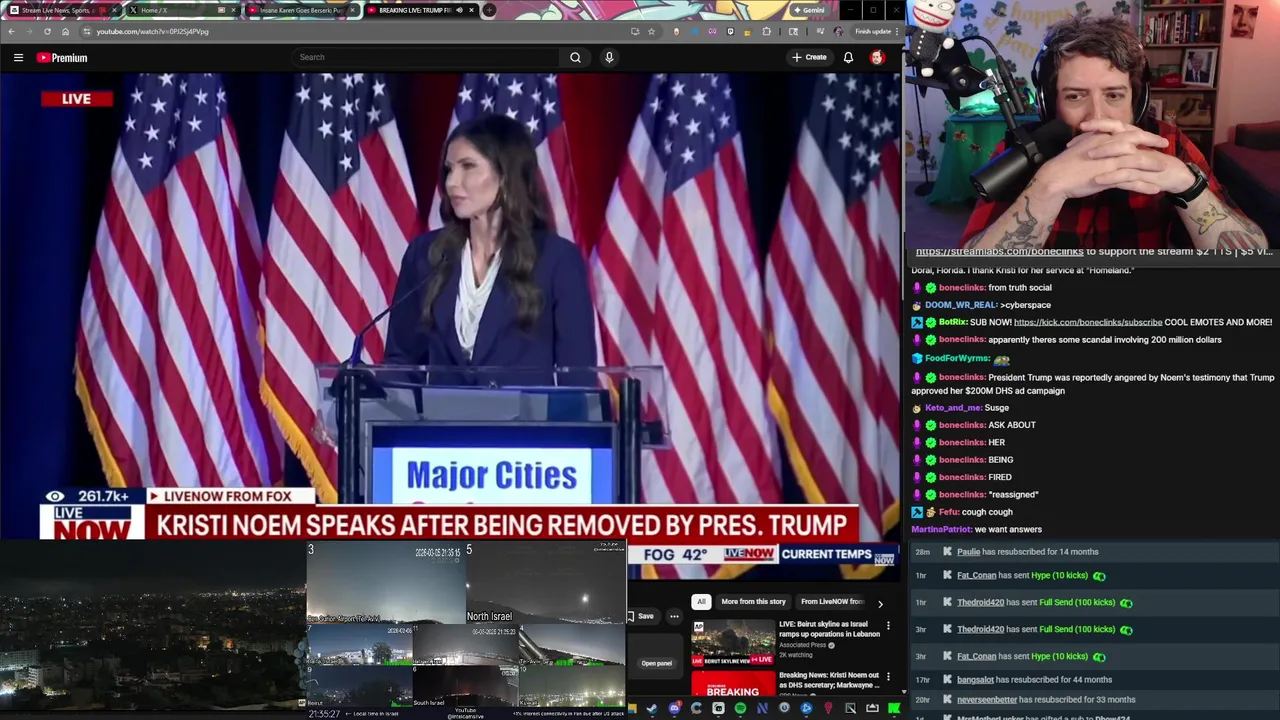Open Steam from the taskbar
Screen dimensions: 1280x720
pyautogui.click(x=652, y=708)
